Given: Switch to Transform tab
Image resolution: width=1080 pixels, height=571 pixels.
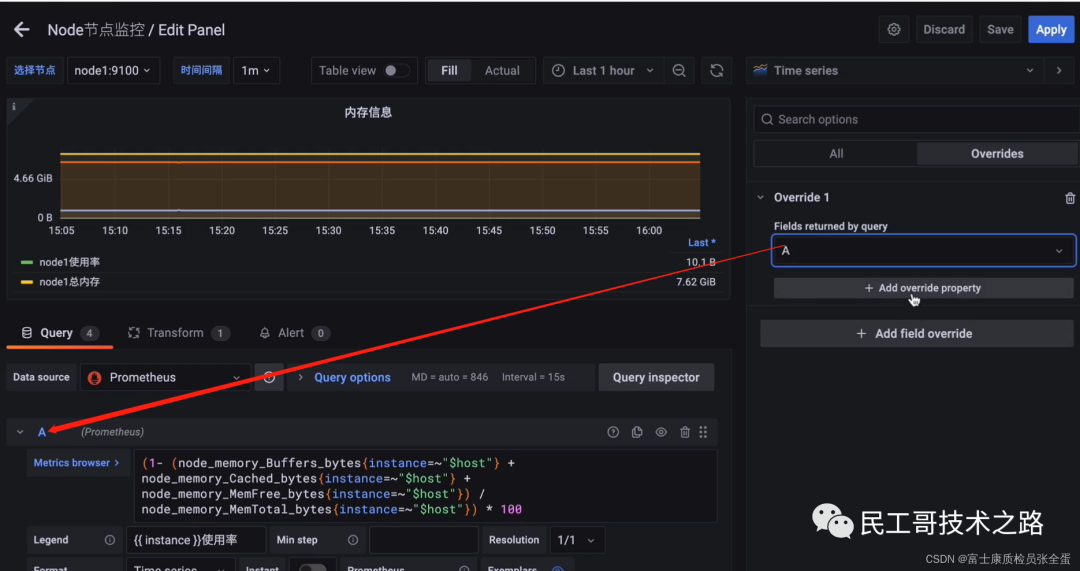Looking at the screenshot, I should tap(178, 333).
